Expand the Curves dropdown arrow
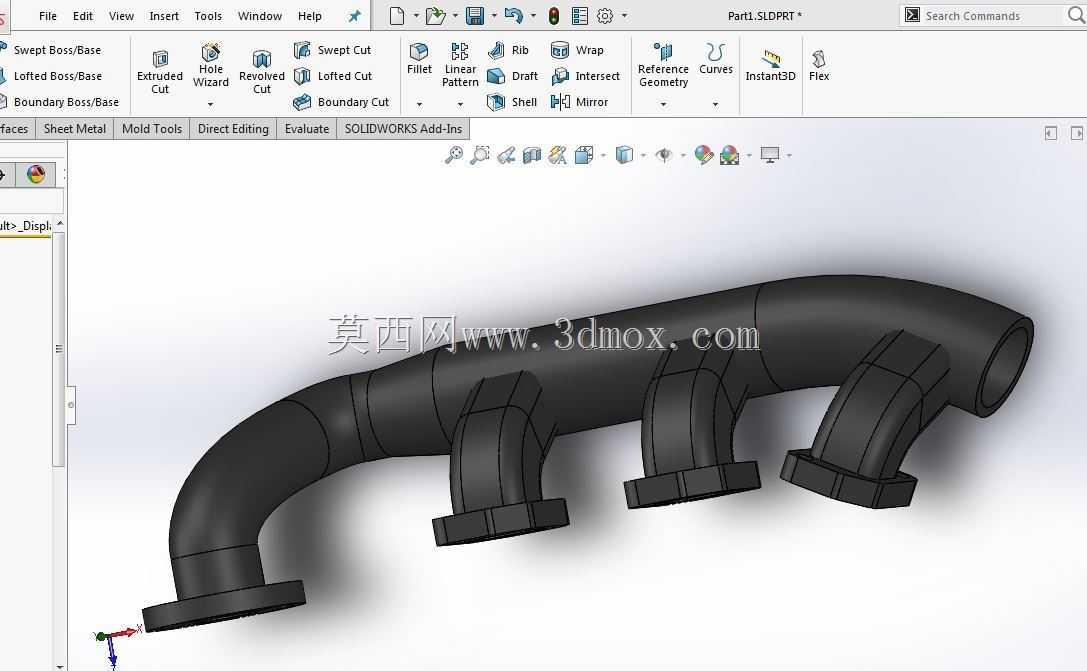This screenshot has width=1087, height=671. (x=715, y=104)
